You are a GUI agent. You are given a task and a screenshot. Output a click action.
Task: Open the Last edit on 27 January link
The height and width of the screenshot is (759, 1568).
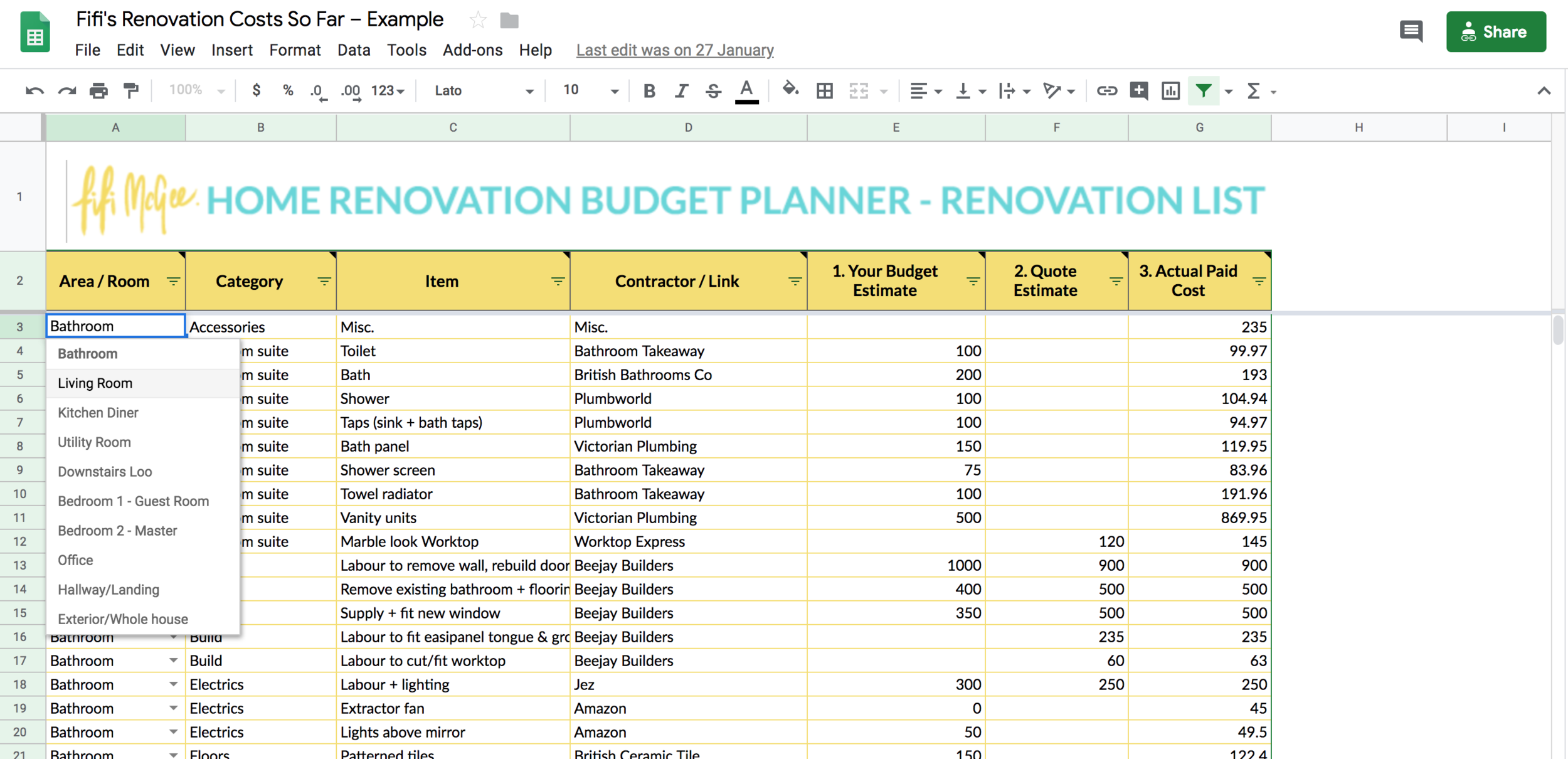(x=675, y=50)
